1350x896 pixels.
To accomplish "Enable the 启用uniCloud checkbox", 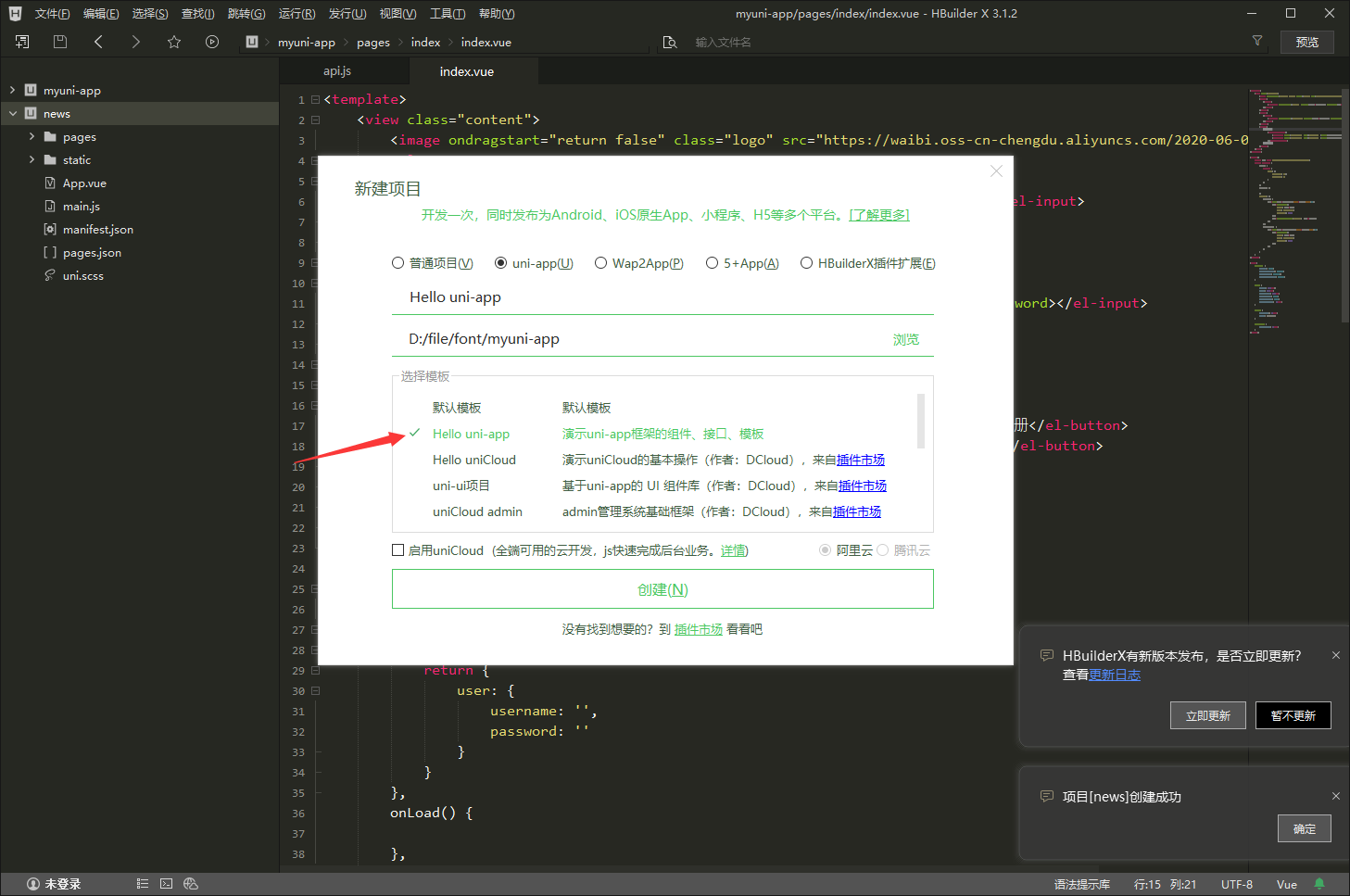I will (398, 550).
